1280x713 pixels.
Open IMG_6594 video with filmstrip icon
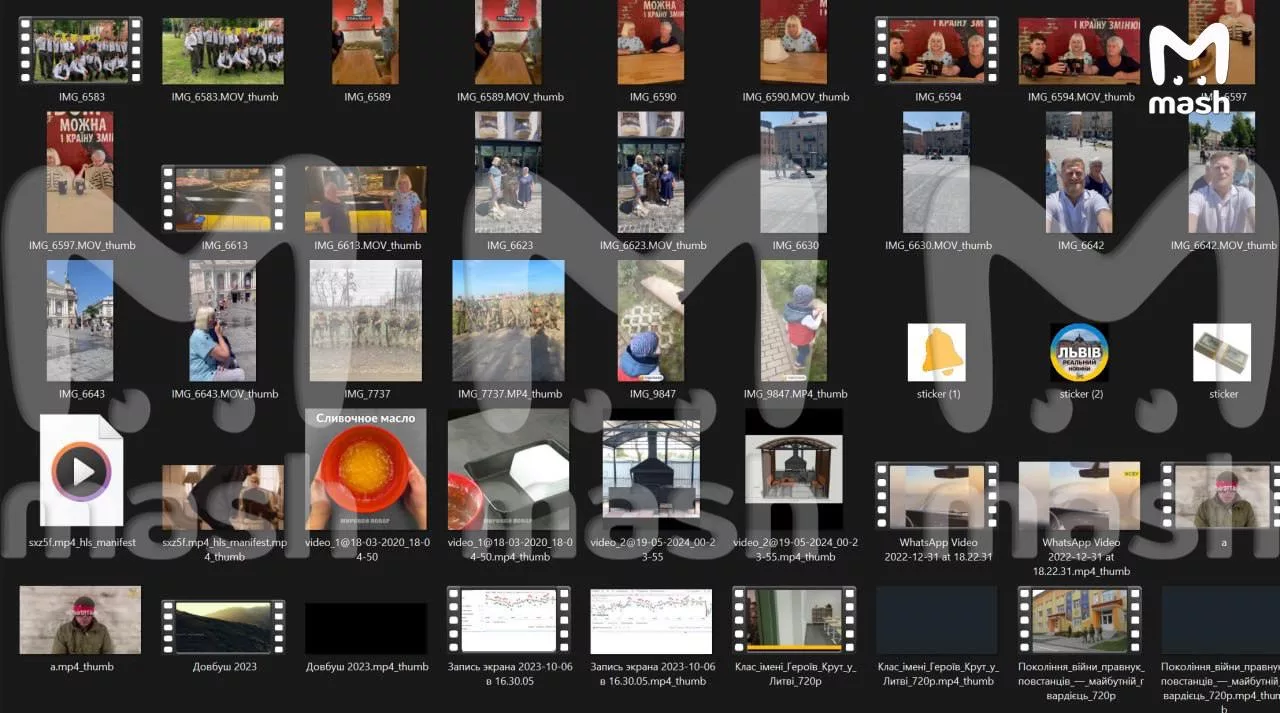tap(937, 50)
